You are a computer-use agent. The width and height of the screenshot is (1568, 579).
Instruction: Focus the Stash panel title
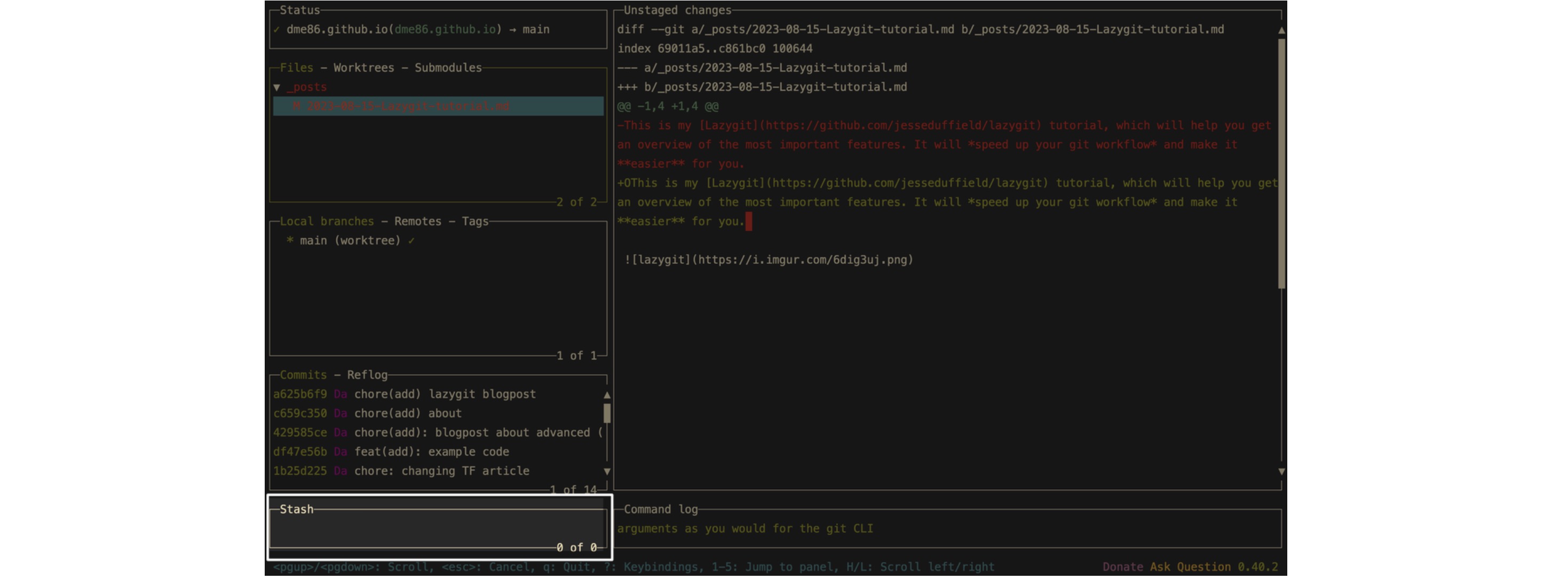(x=296, y=510)
